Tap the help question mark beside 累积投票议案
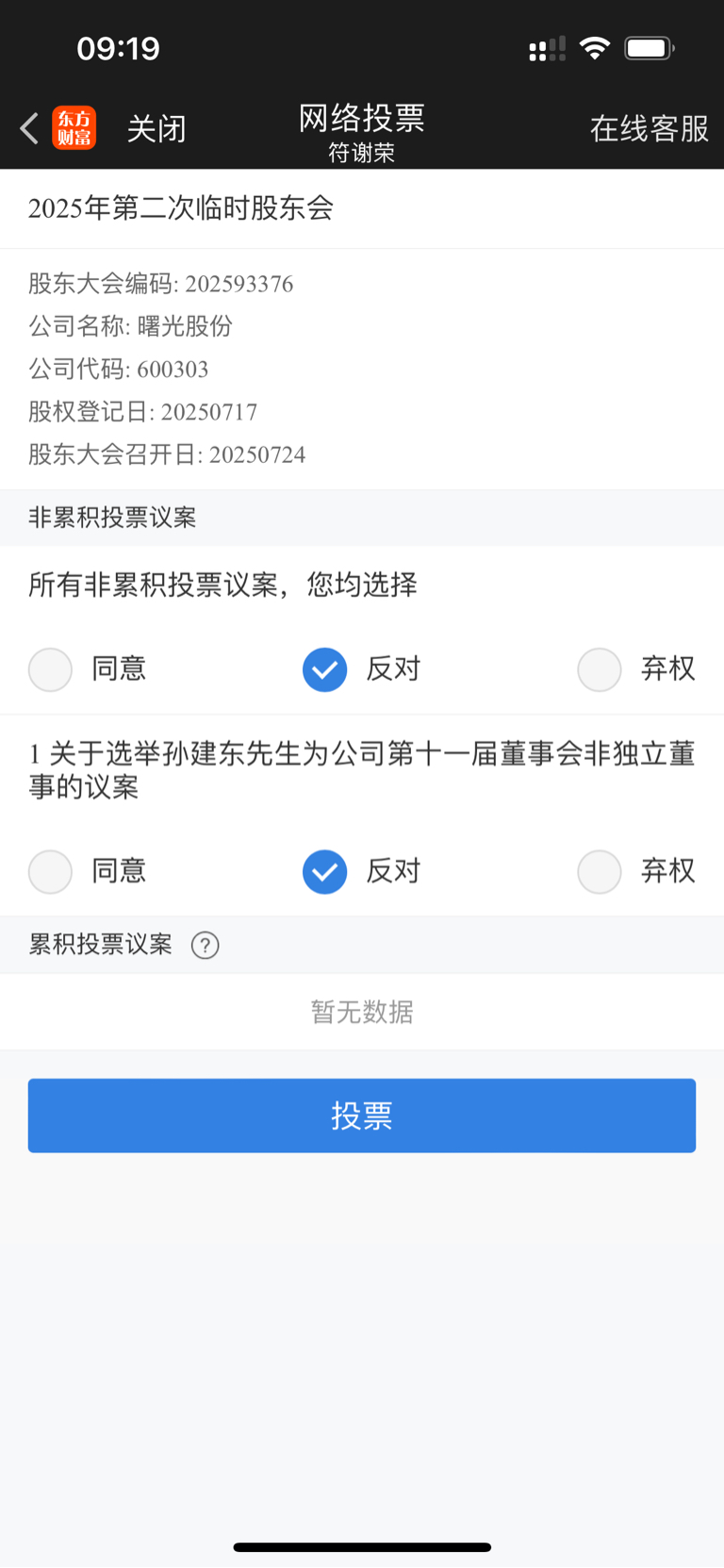The image size is (724, 1568). 205,945
